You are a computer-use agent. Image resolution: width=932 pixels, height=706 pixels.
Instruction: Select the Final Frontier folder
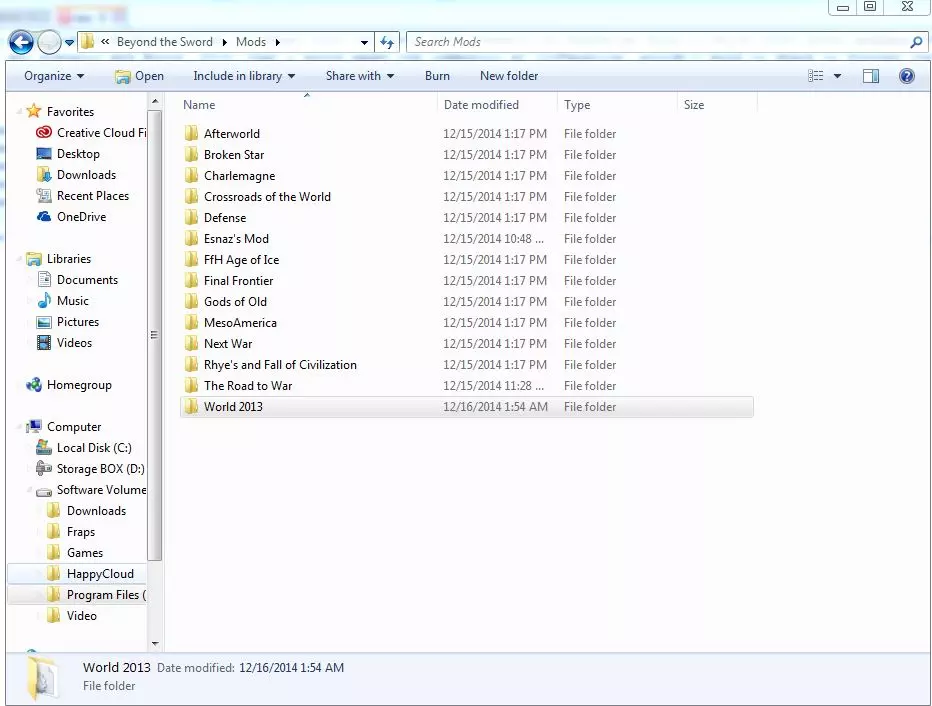pos(238,280)
